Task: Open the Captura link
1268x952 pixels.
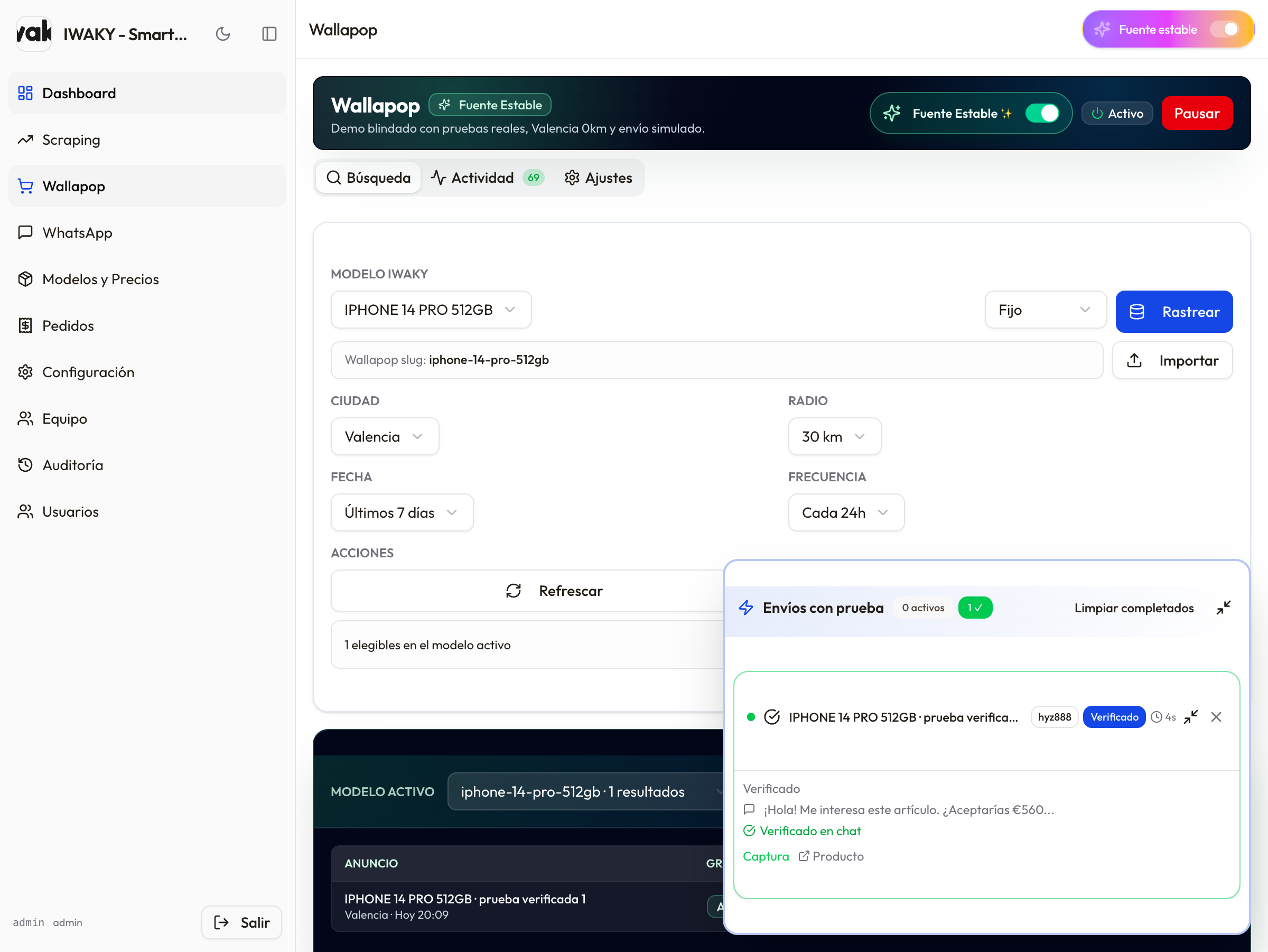Action: coord(766,856)
